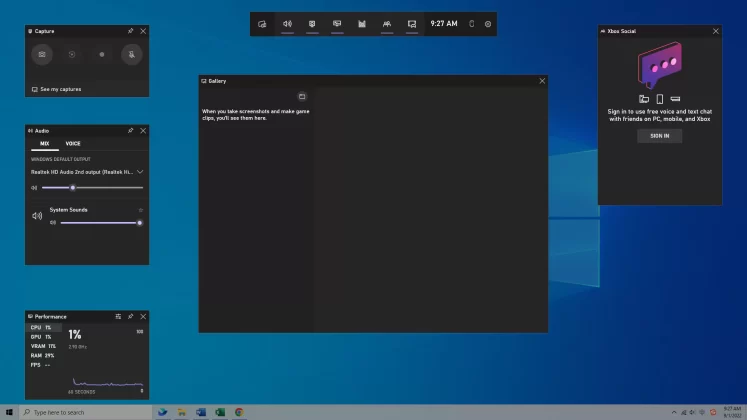This screenshot has height=420, width=747.
Task: Switch to the VOICE tab
Action: click(x=73, y=143)
